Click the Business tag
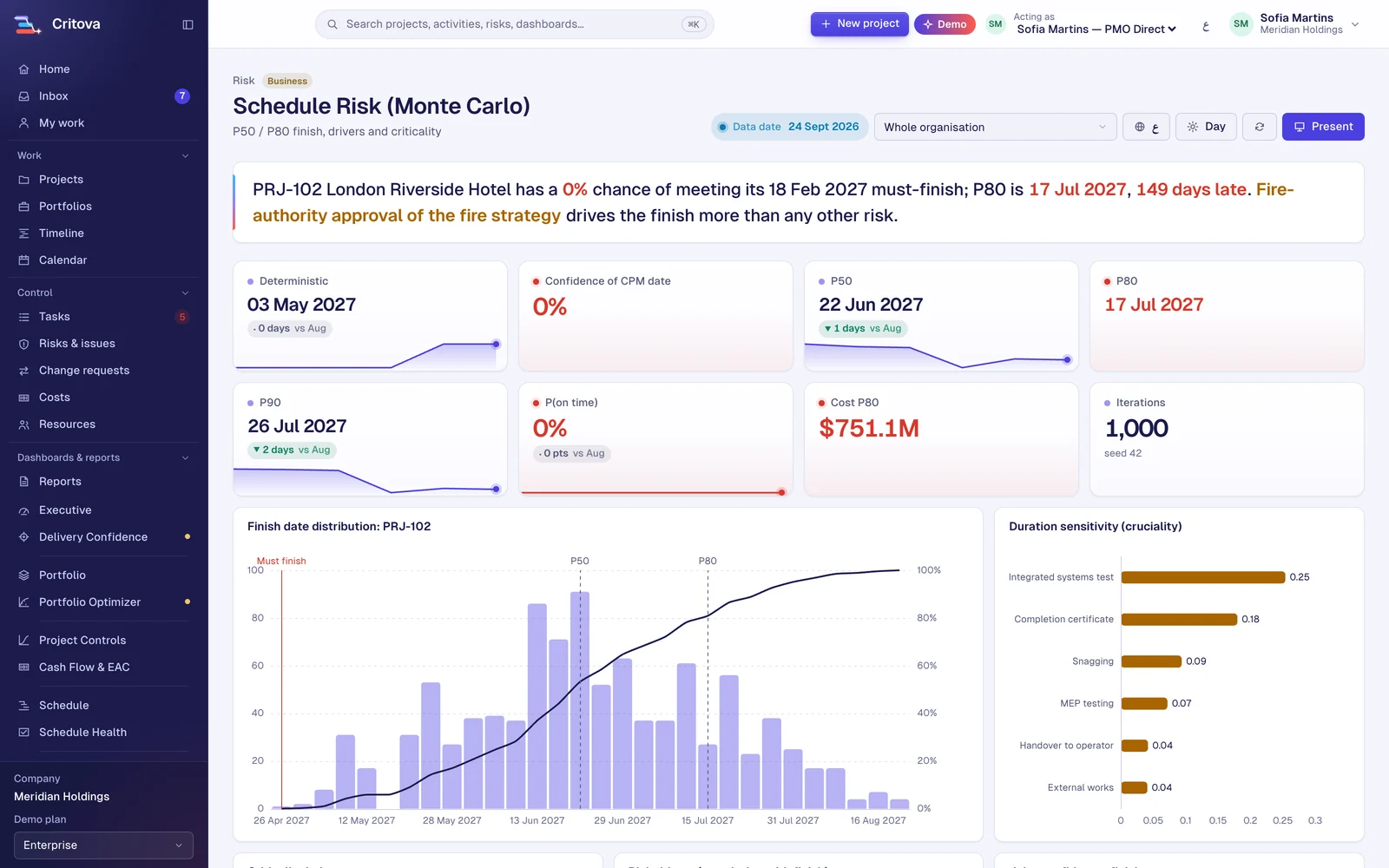This screenshot has width=1389, height=868. tap(287, 81)
